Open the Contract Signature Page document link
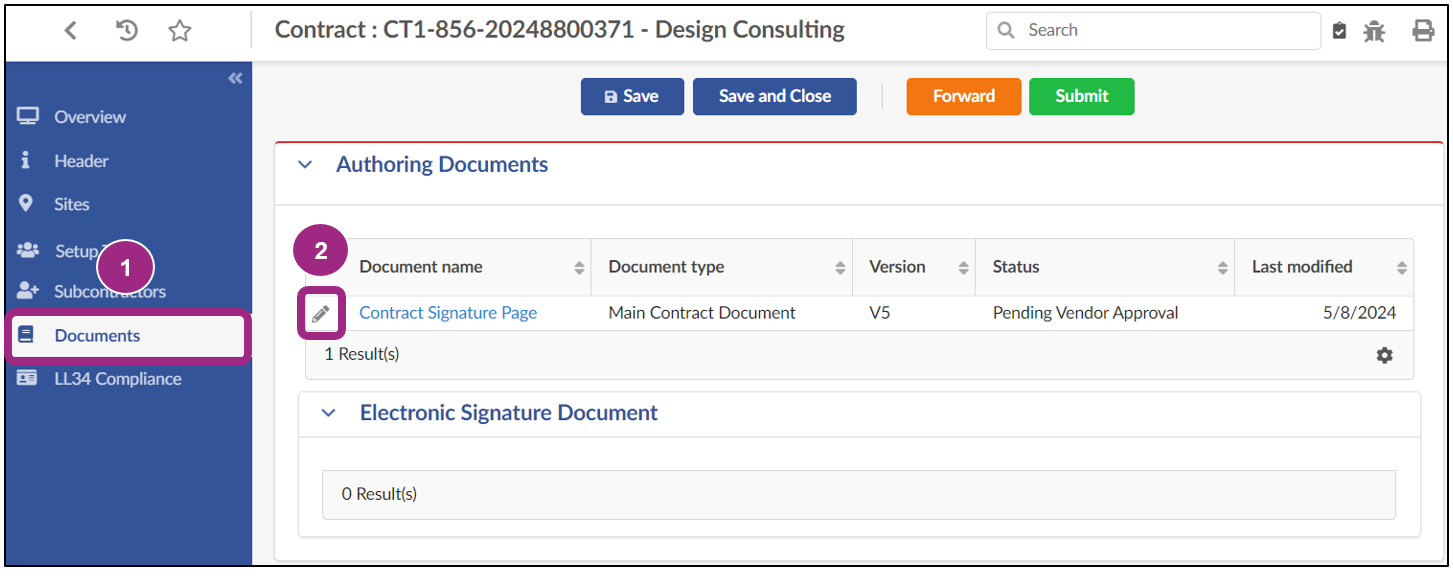The width and height of the screenshot is (1453, 576). [448, 312]
